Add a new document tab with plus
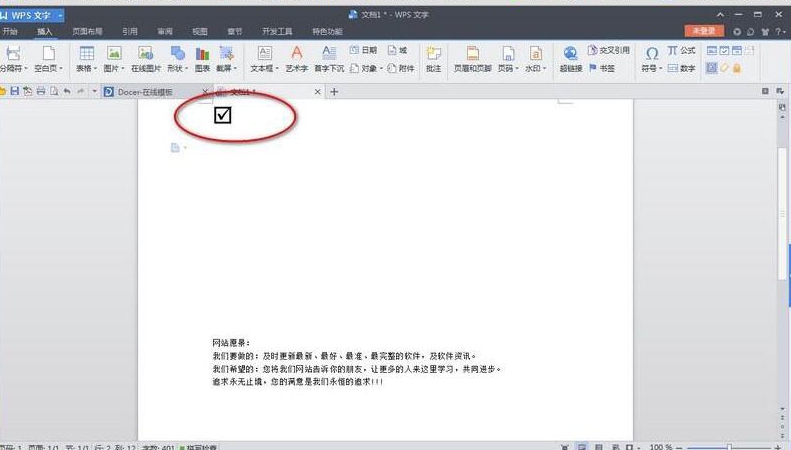Screen dimensions: 791x450 [334, 92]
